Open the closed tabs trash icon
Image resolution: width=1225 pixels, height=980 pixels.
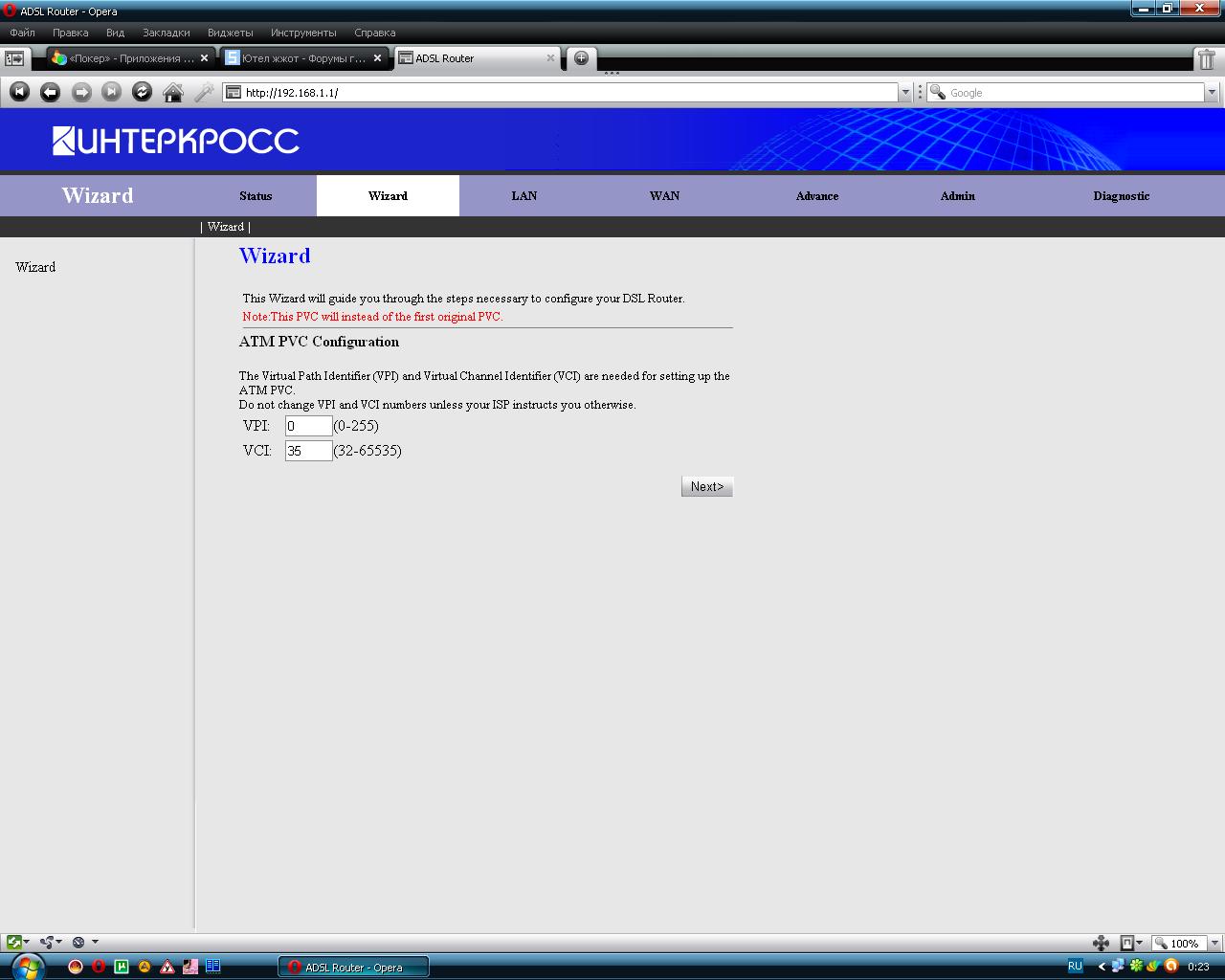tap(1207, 59)
